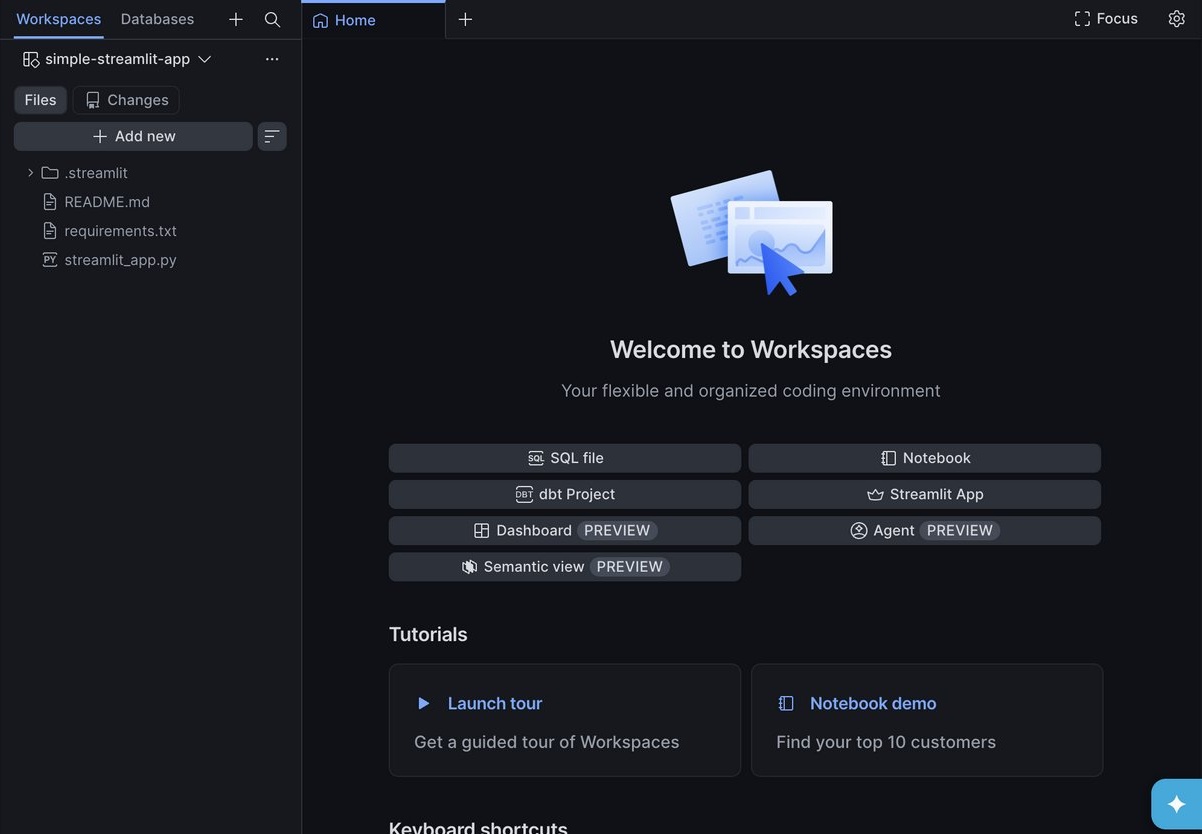1202x834 pixels.
Task: Click the Launch tour play icon
Action: click(x=423, y=704)
